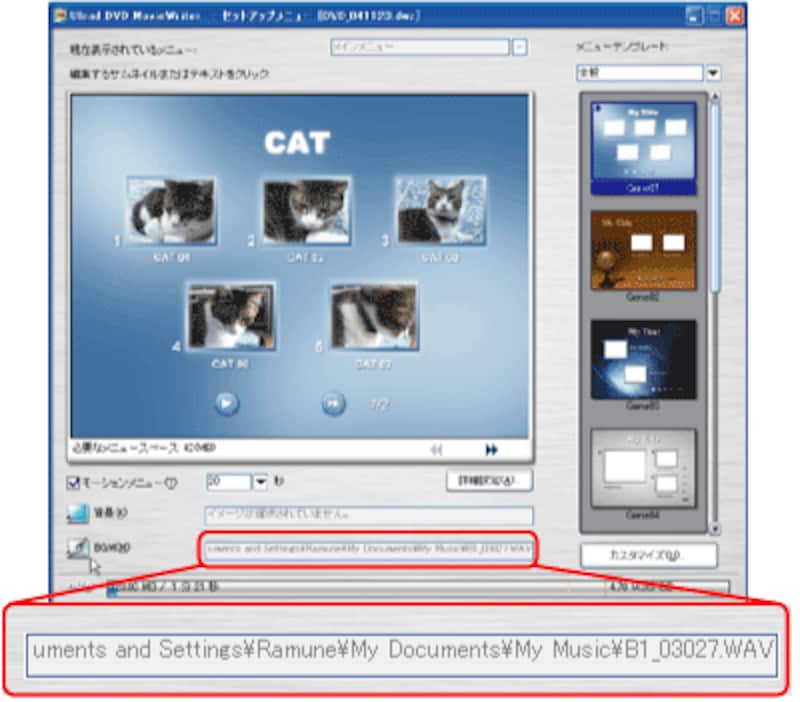Select the dark blue space menu template
800x702 pixels.
coord(643,359)
